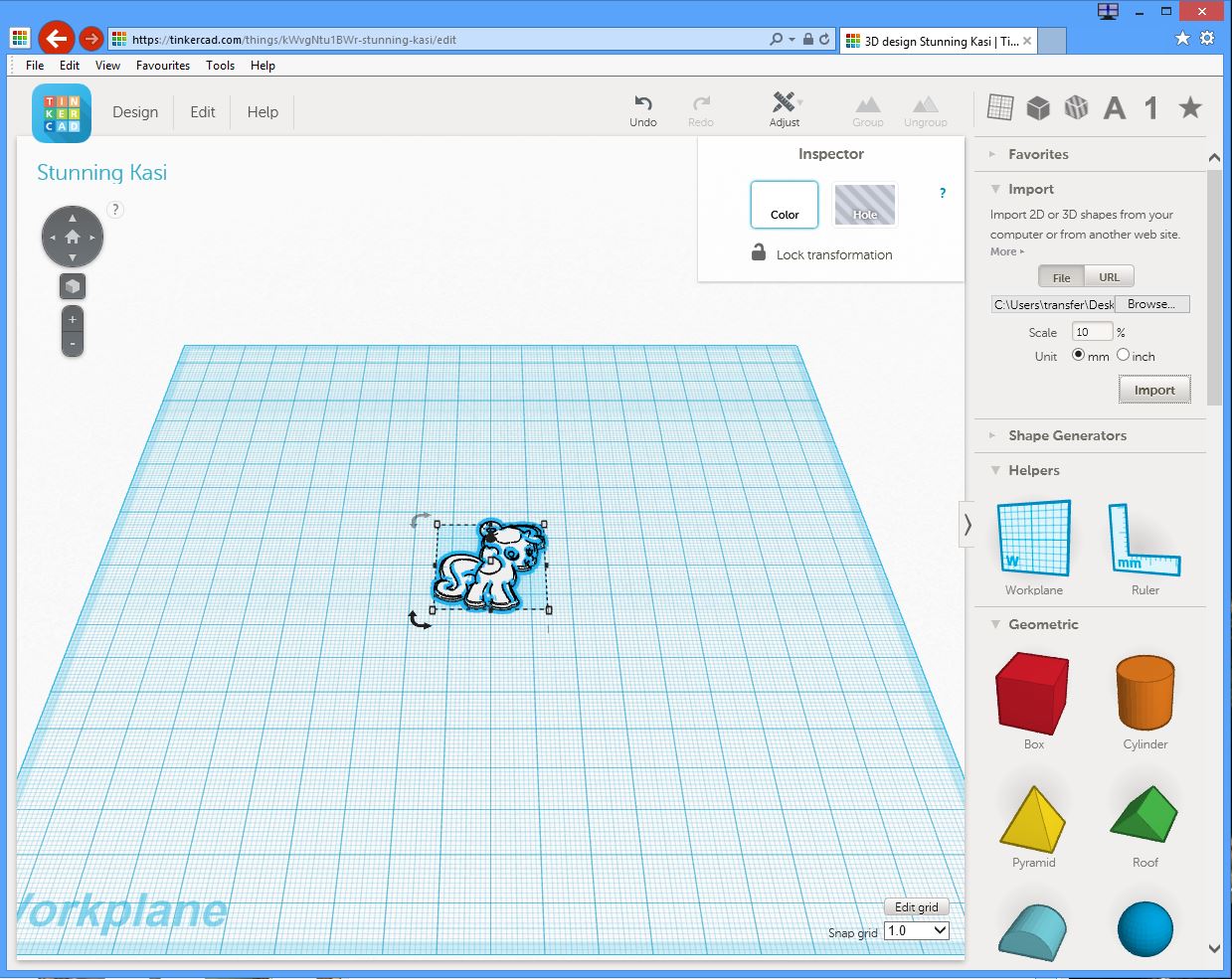Pick the red Box shape
Screen dimensions: 1232x979
1033,693
